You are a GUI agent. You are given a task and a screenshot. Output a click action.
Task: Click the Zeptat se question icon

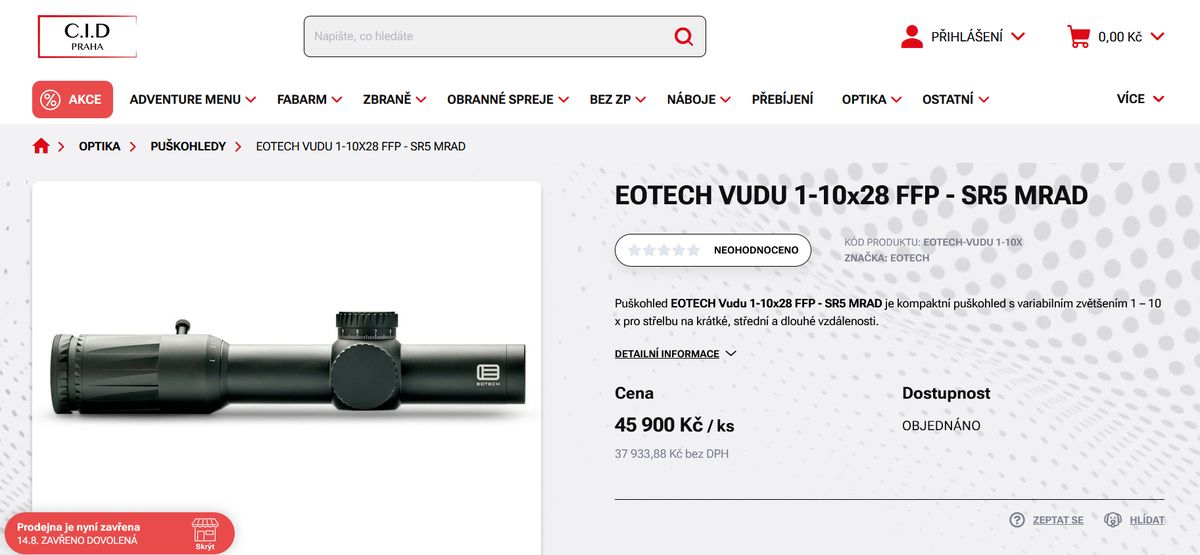[x=1017, y=520]
